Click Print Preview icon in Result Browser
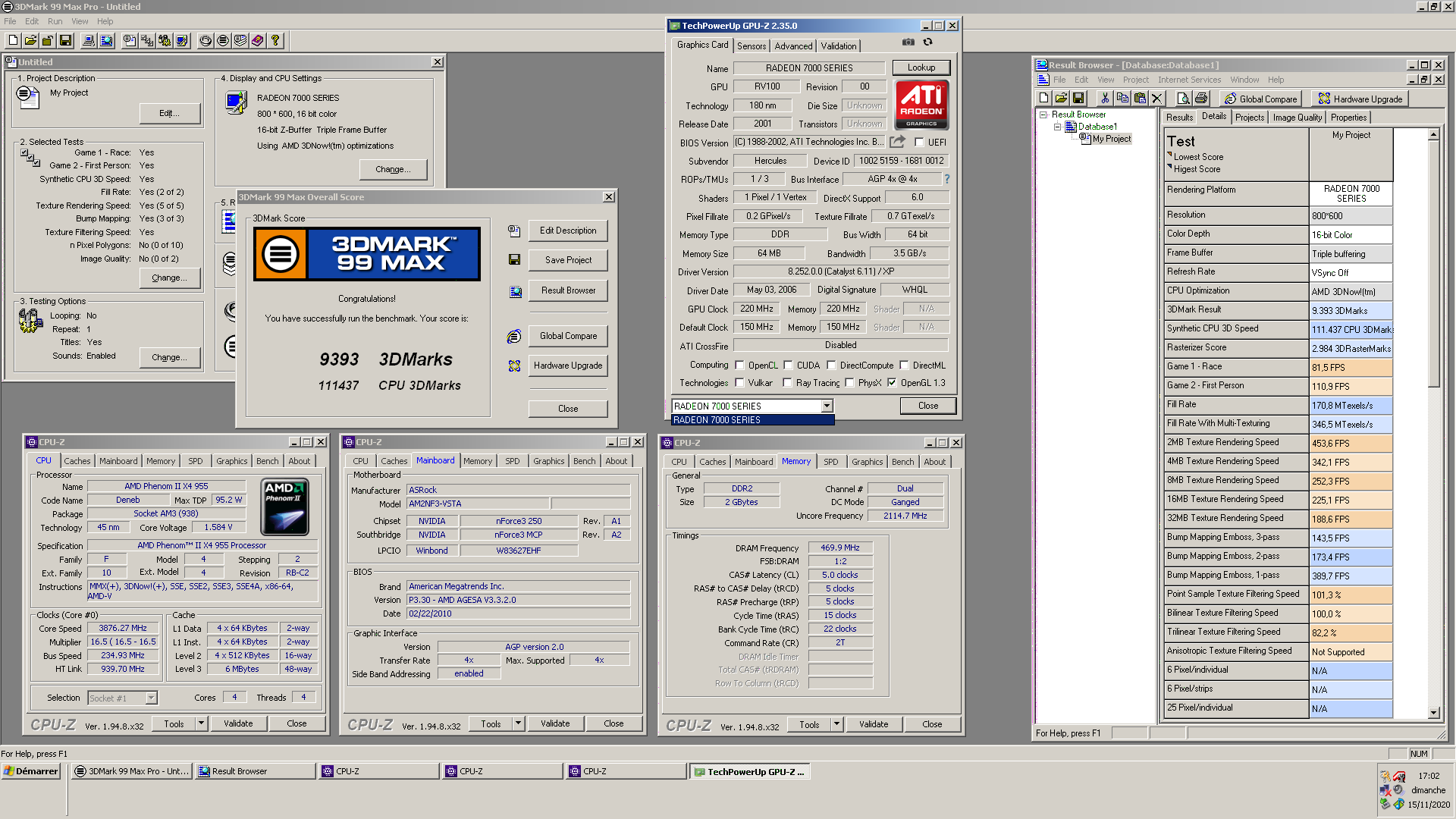The image size is (1456, 819). 1183,99
